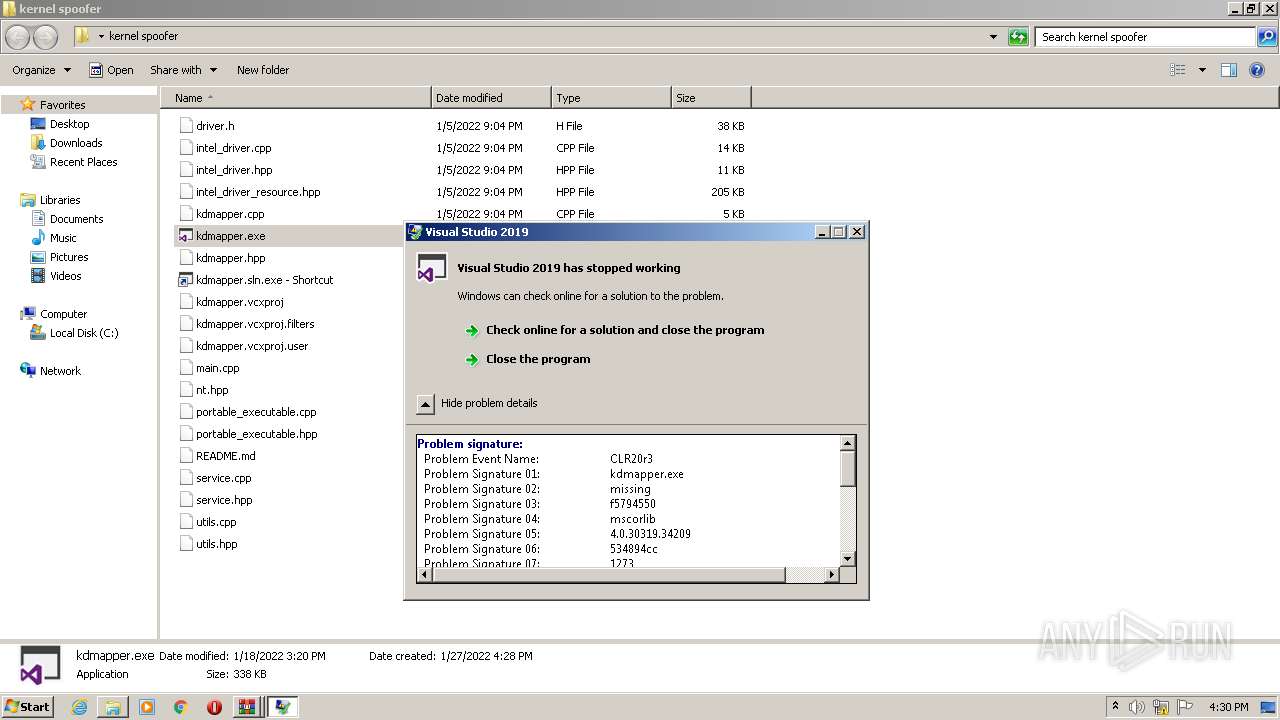The image size is (1280, 720).
Task: Open the Videos library
Action: (x=65, y=276)
